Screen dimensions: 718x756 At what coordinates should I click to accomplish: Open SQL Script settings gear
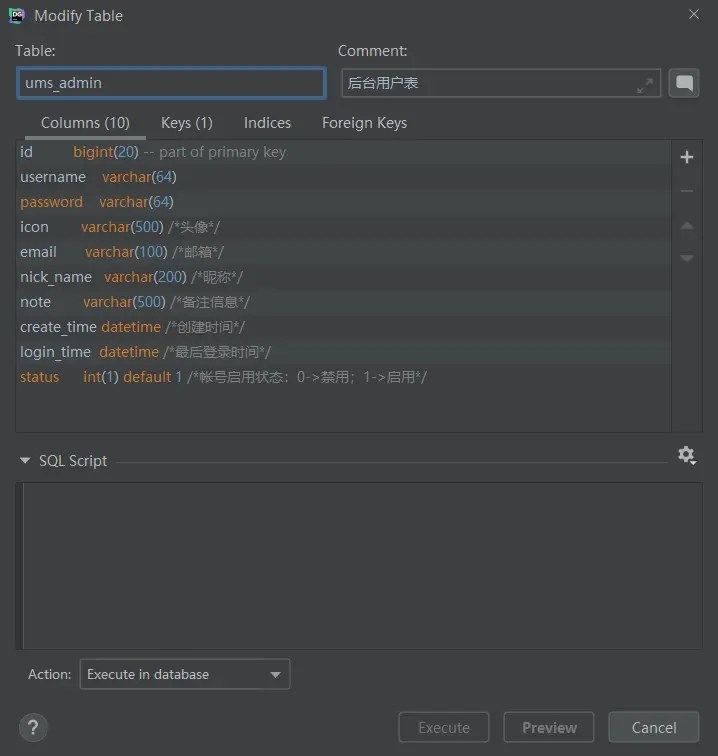pyautogui.click(x=687, y=455)
